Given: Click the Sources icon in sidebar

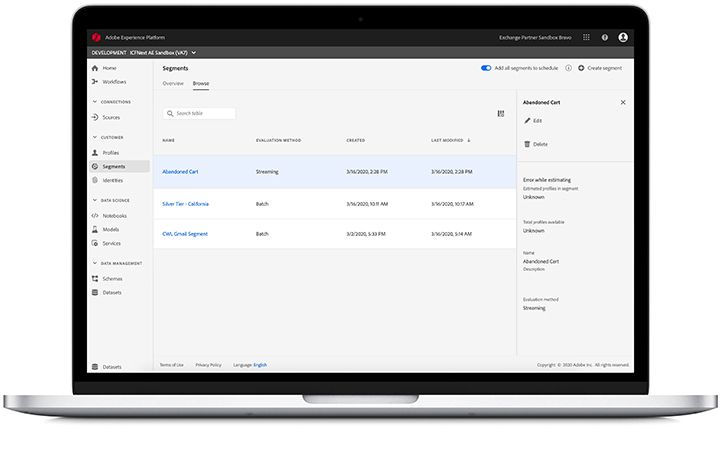Looking at the screenshot, I should tap(95, 117).
